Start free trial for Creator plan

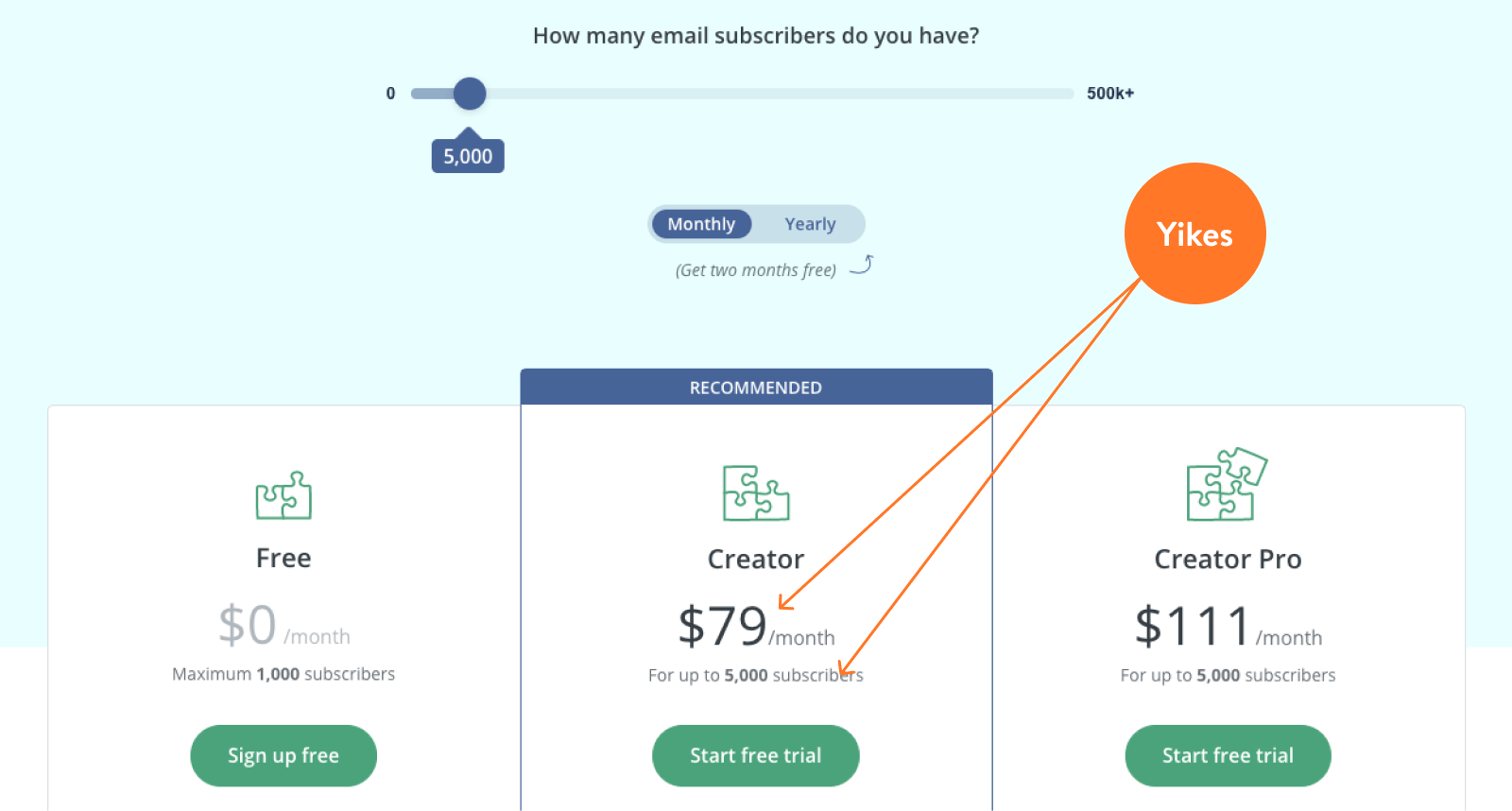pos(756,755)
